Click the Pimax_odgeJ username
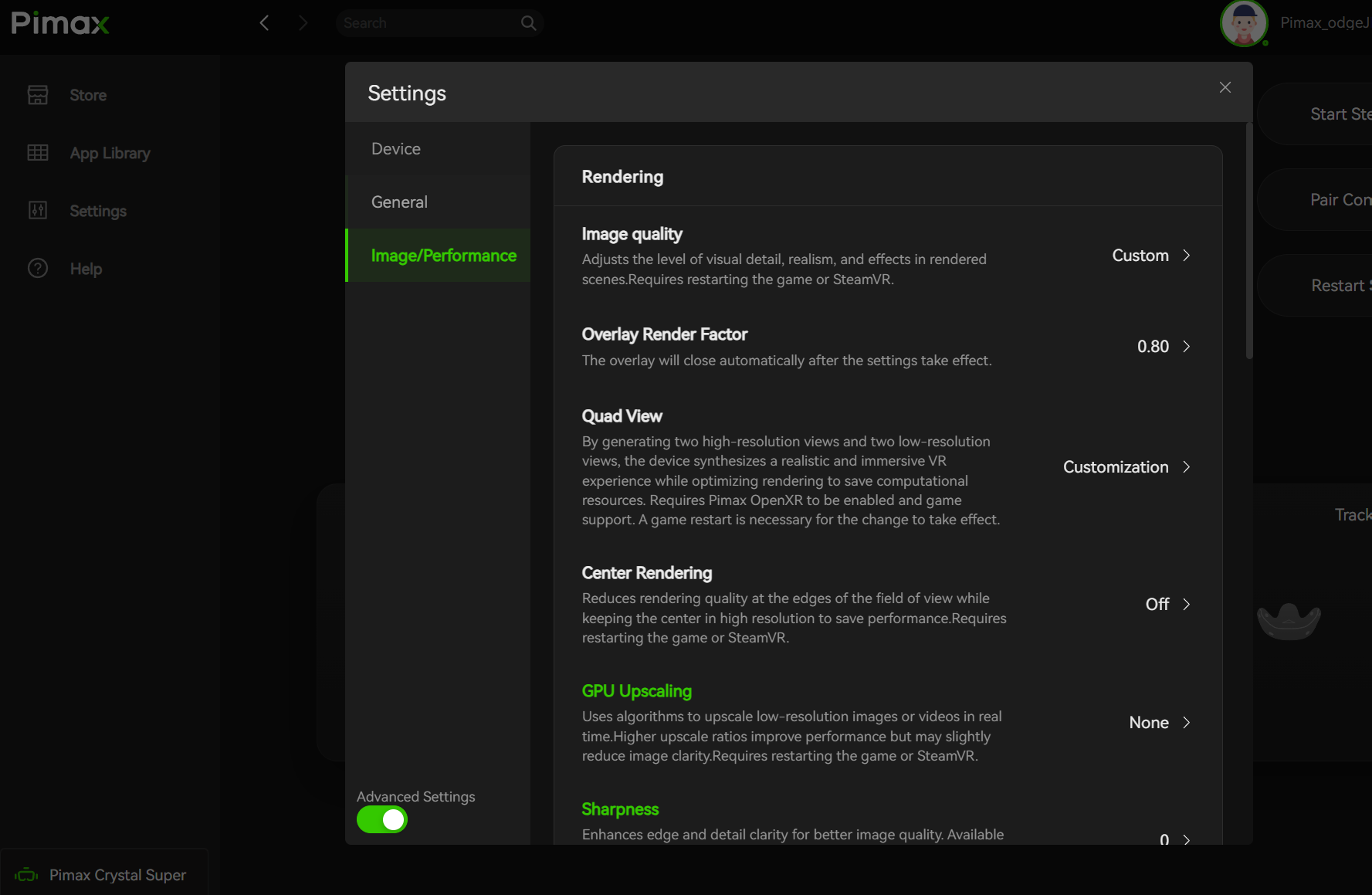The image size is (1372, 895). (1325, 23)
